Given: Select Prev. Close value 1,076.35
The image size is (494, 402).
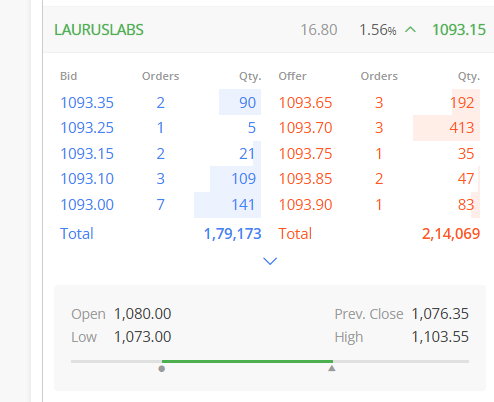Looking at the screenshot, I should coord(440,314).
